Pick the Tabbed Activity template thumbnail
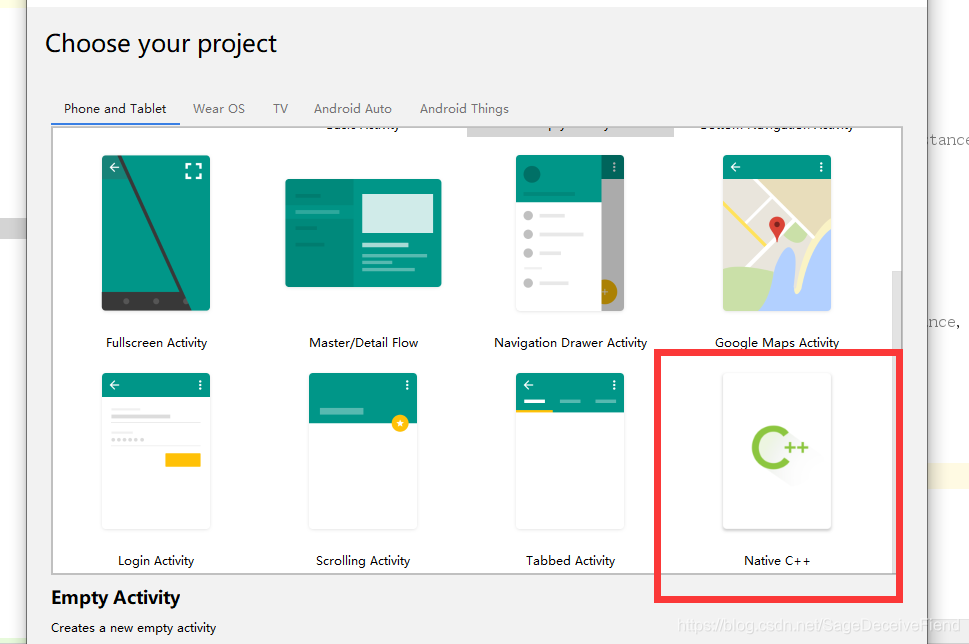The image size is (969, 644). tap(570, 451)
